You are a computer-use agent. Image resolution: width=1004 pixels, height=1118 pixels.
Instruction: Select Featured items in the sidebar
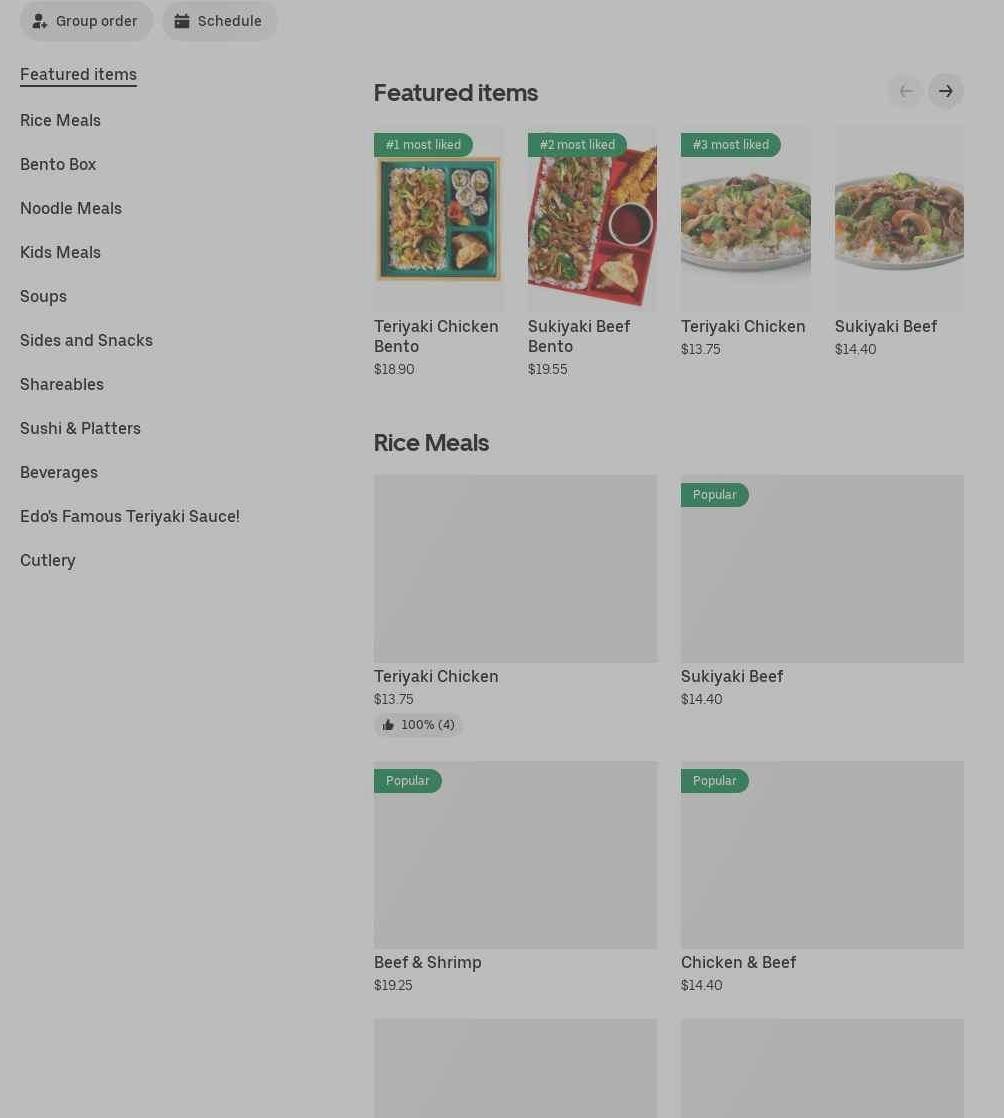tap(78, 74)
